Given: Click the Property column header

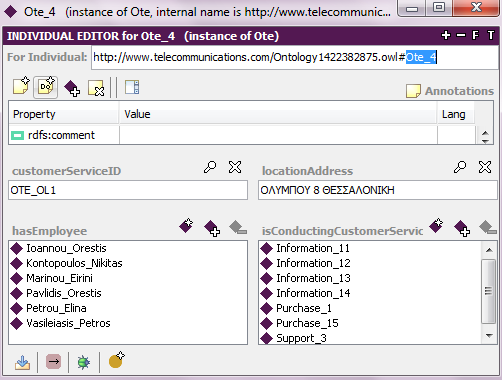Looking at the screenshot, I should [64, 114].
